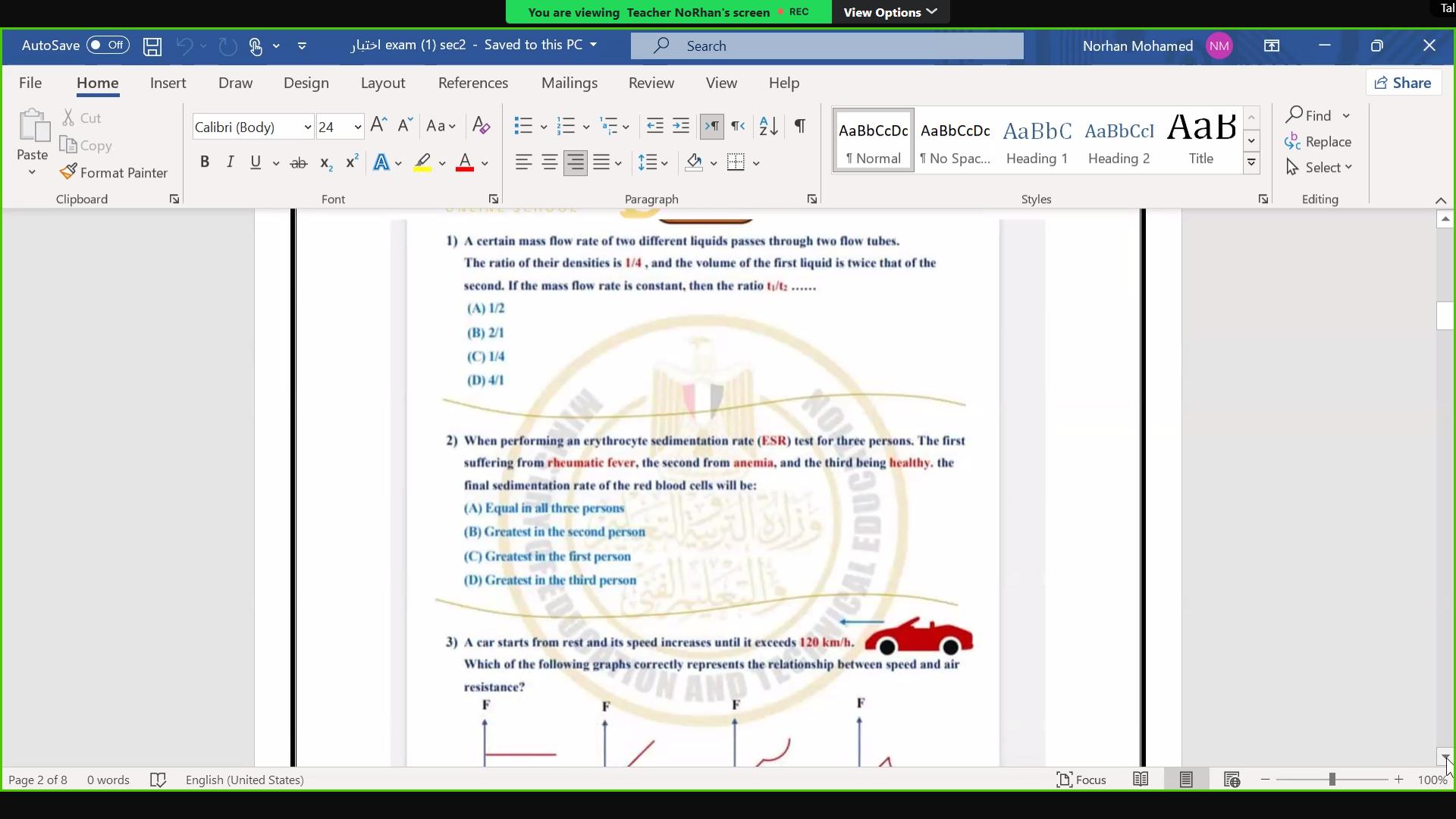Viewport: 1456px width, 819px height.
Task: Click the Clear All Formatting icon
Action: (481, 126)
